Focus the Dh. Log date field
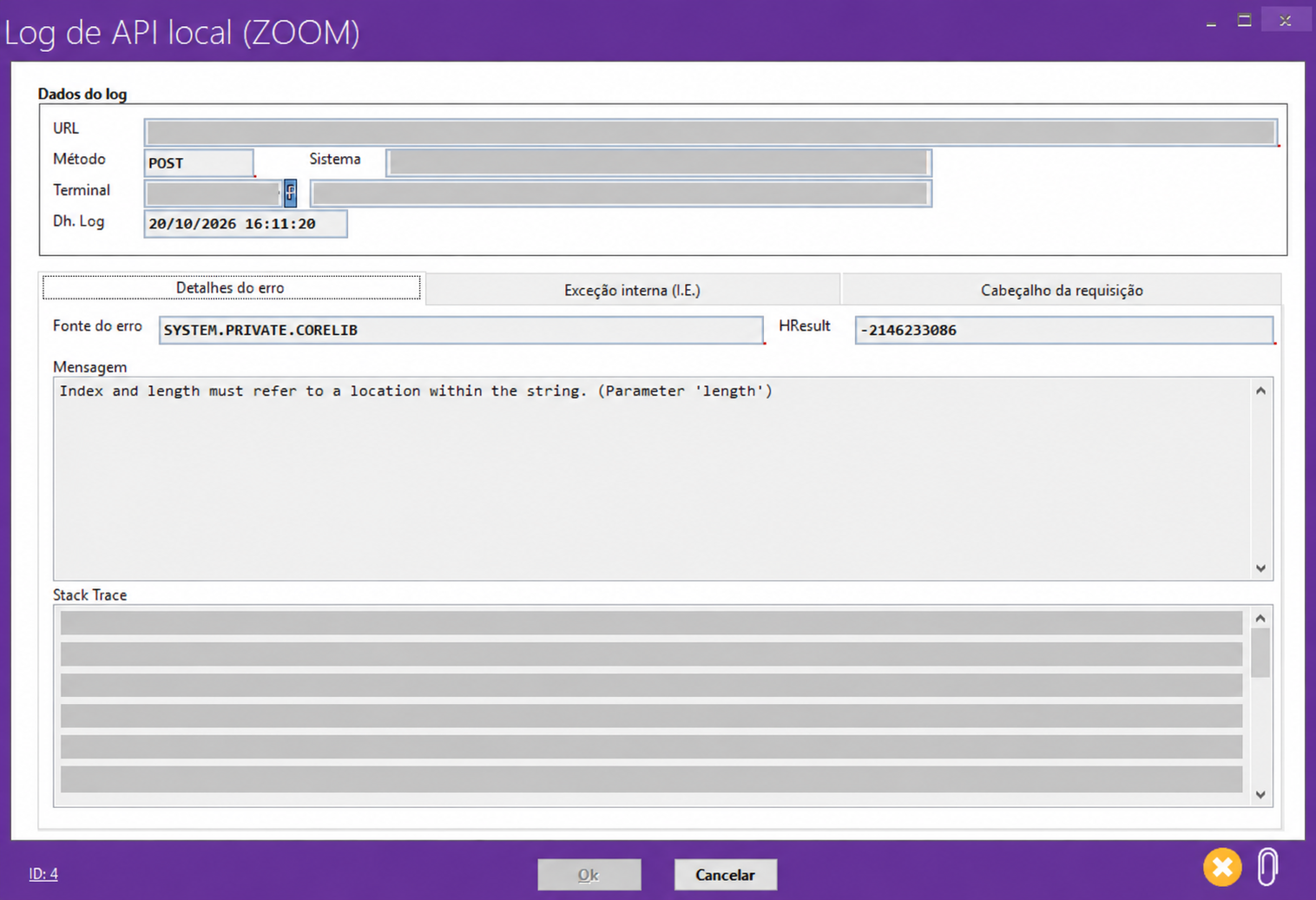The width and height of the screenshot is (1316, 900). point(246,224)
